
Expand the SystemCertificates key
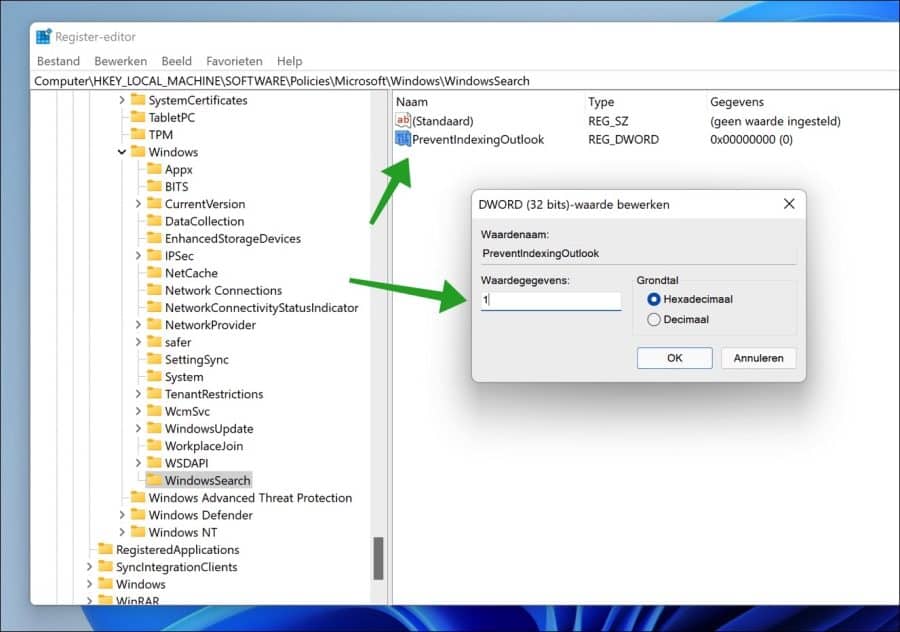click(x=122, y=100)
